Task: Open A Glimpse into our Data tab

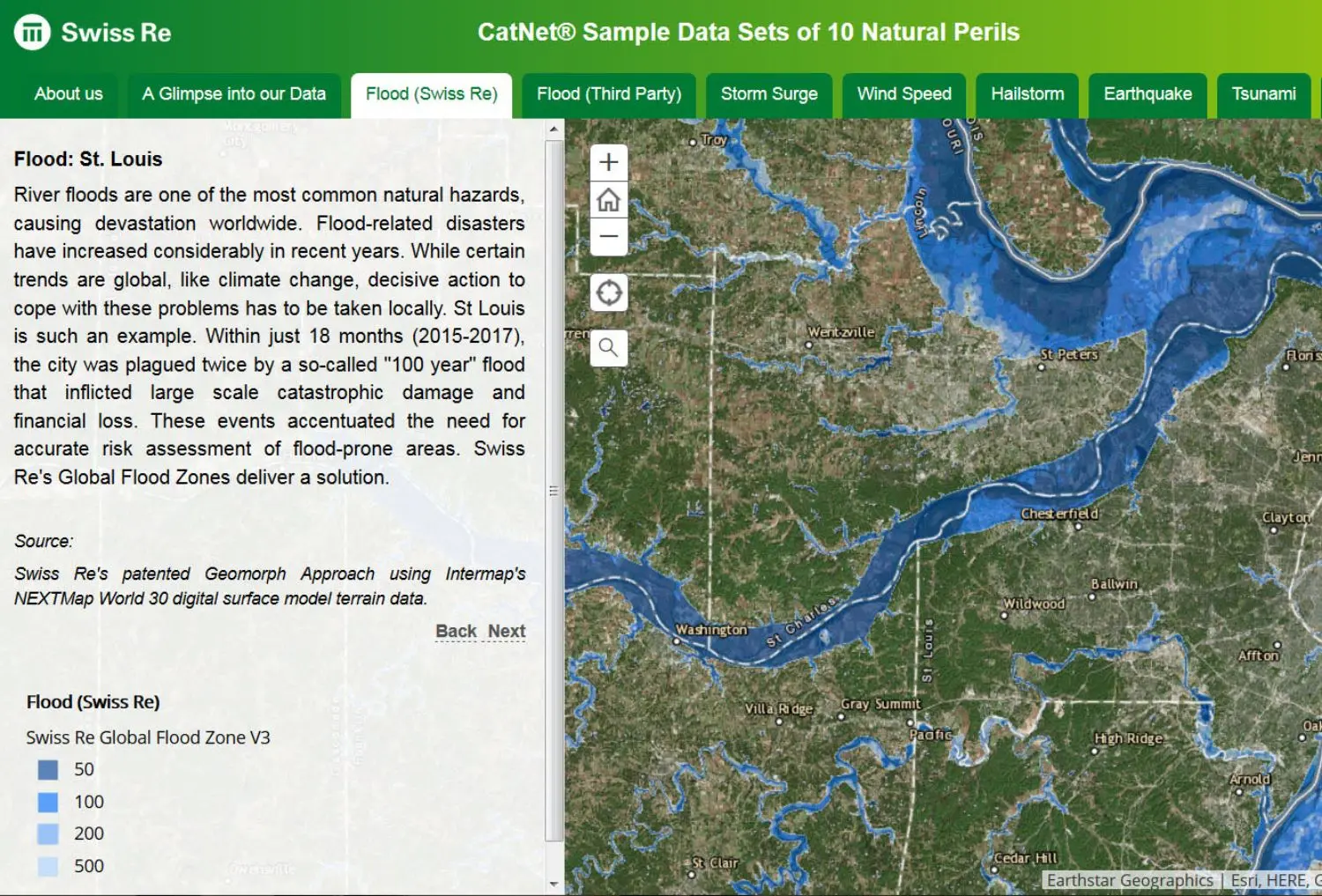Action: (233, 94)
